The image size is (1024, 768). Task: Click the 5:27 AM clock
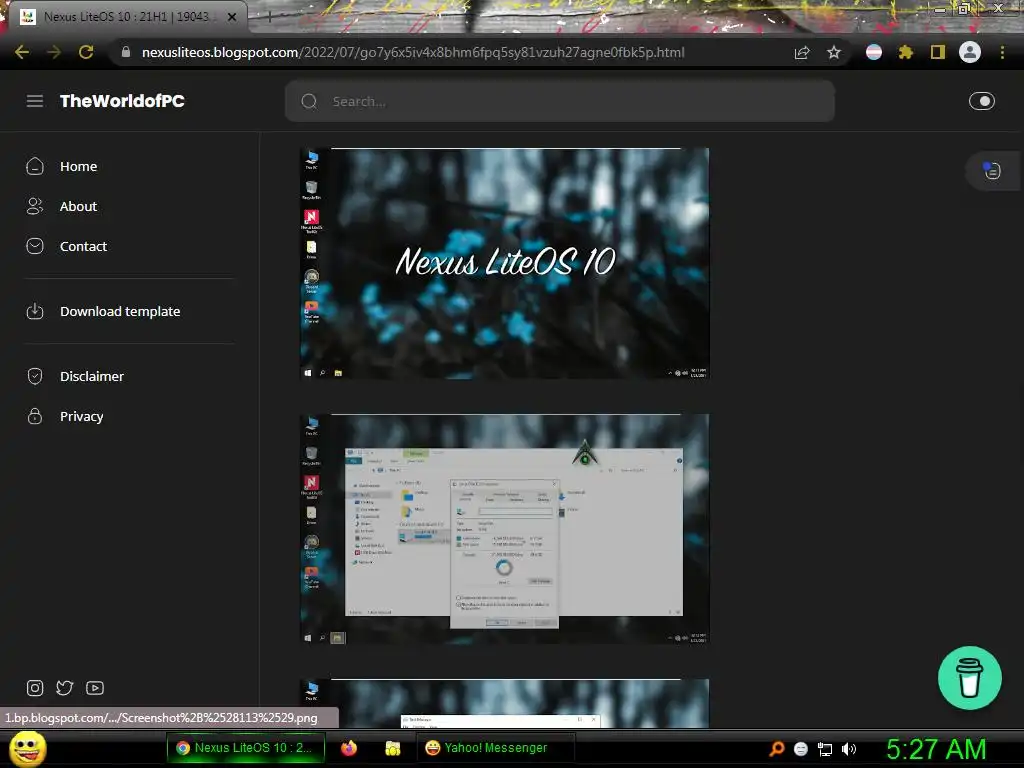(x=936, y=749)
